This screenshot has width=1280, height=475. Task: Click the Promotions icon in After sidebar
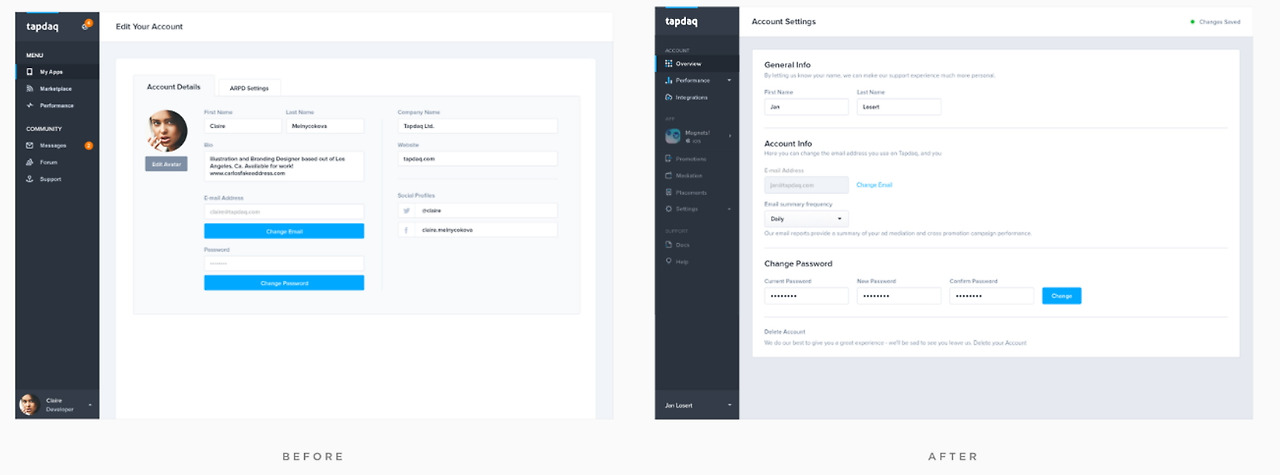(669, 158)
